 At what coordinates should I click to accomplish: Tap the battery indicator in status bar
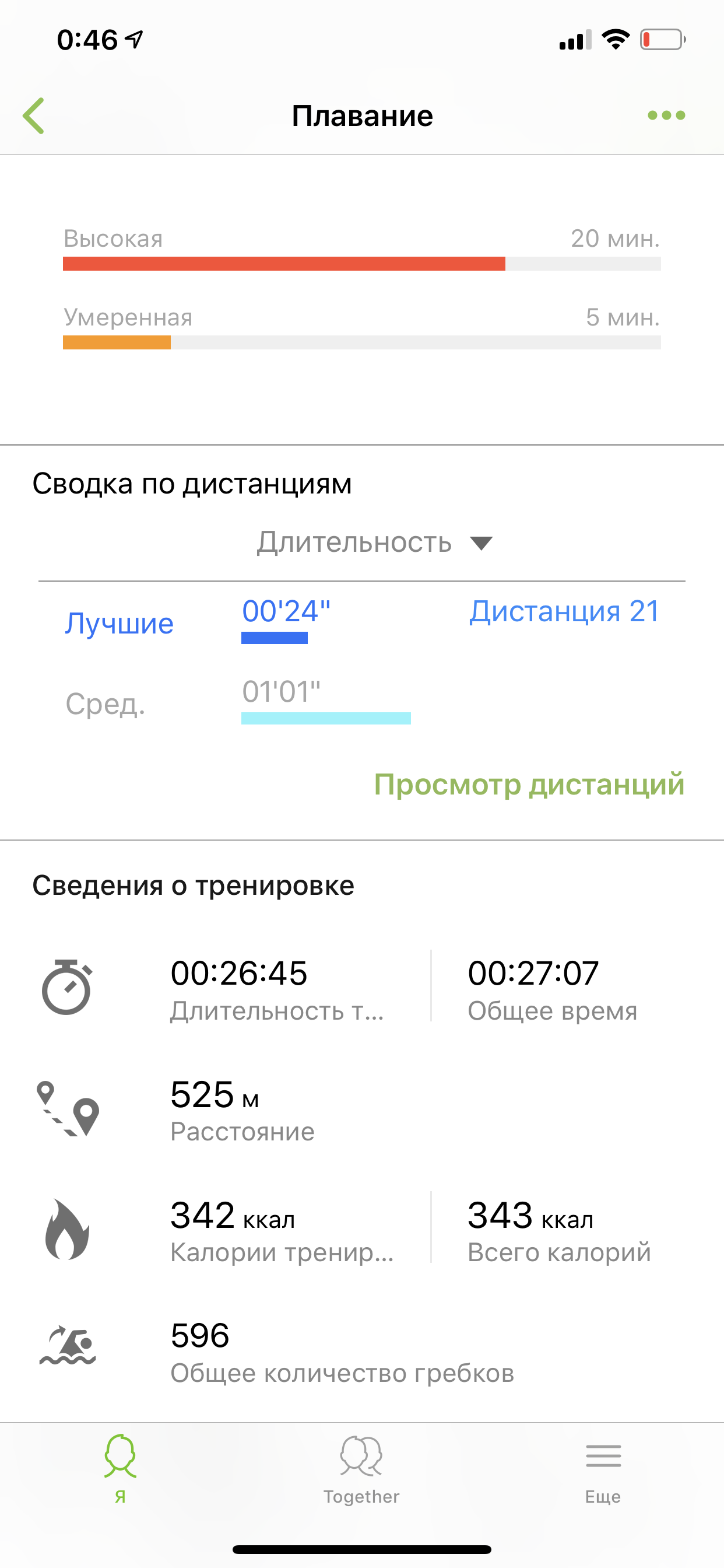(x=663, y=40)
